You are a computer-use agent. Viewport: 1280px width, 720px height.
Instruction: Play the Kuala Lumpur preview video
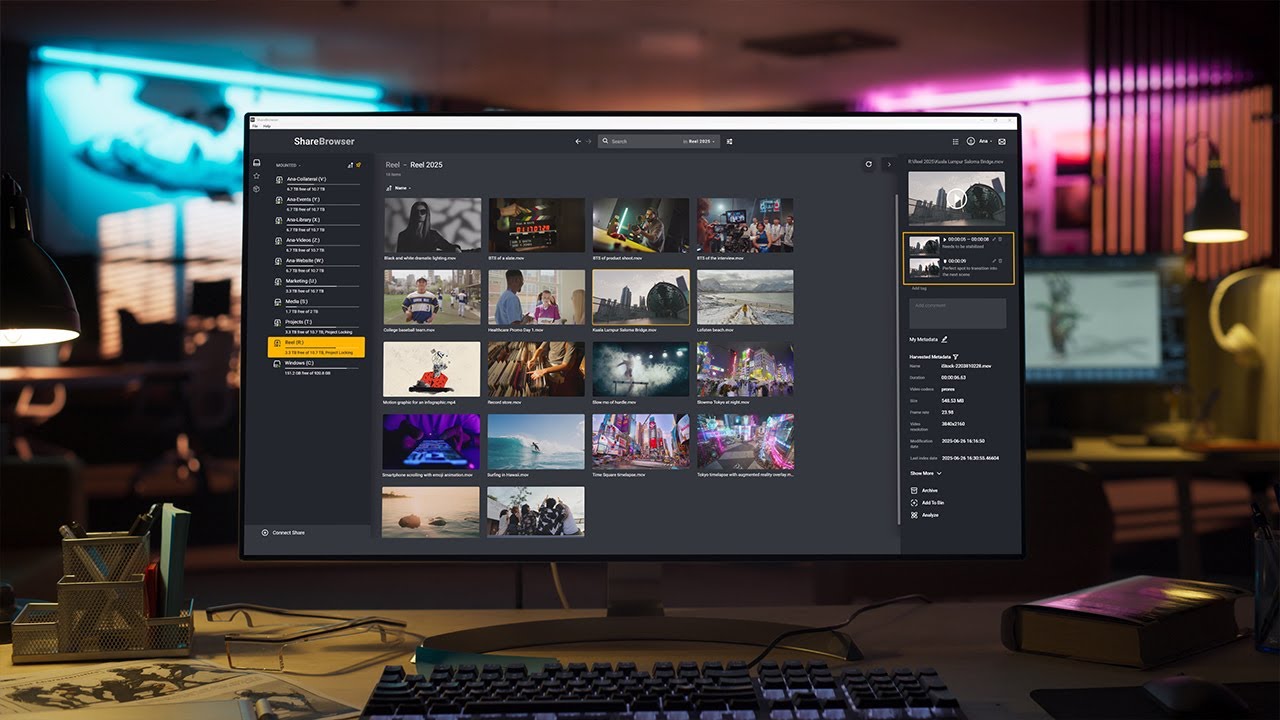(x=956, y=198)
